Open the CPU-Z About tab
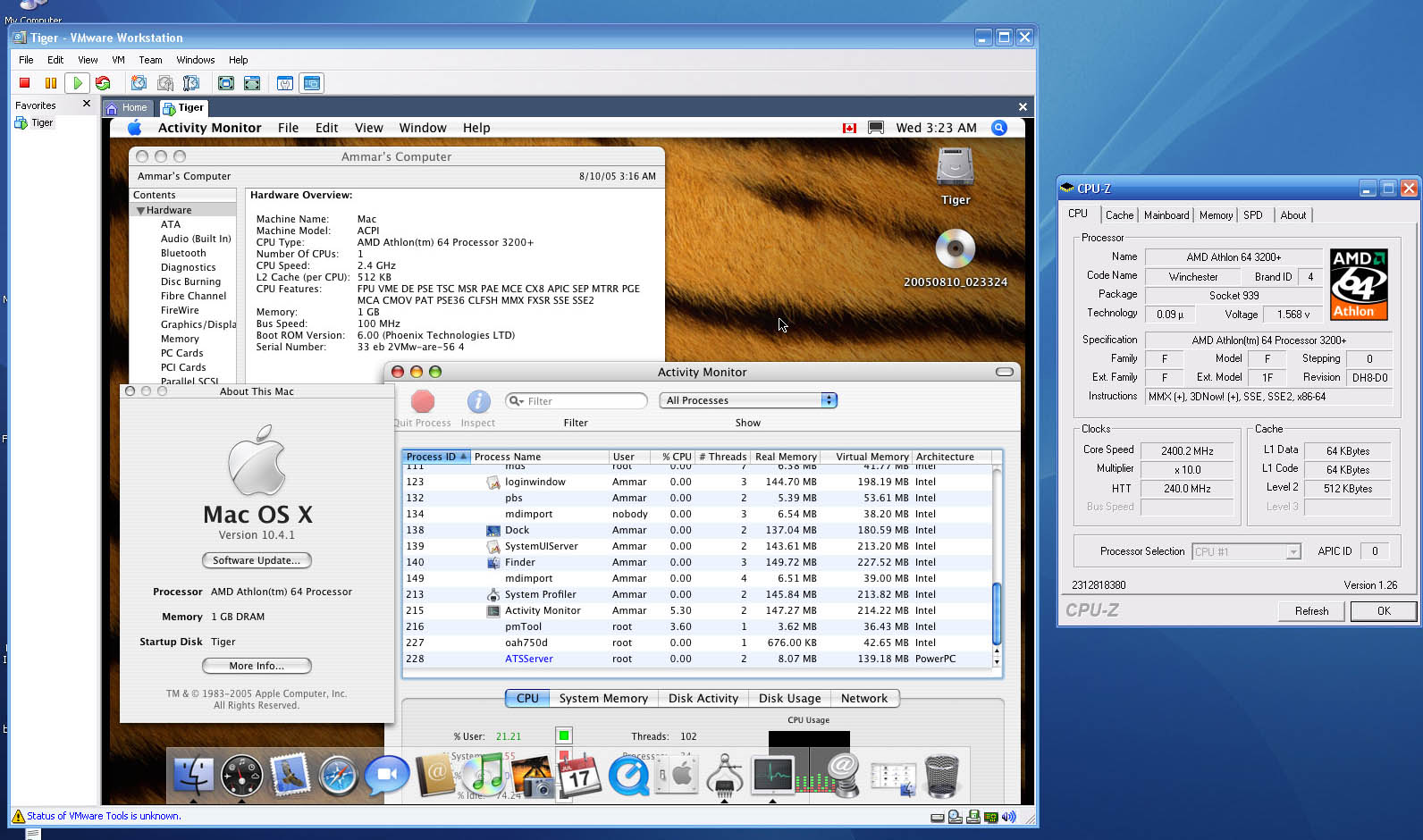Screen dimensions: 1423x840 (x=1292, y=215)
